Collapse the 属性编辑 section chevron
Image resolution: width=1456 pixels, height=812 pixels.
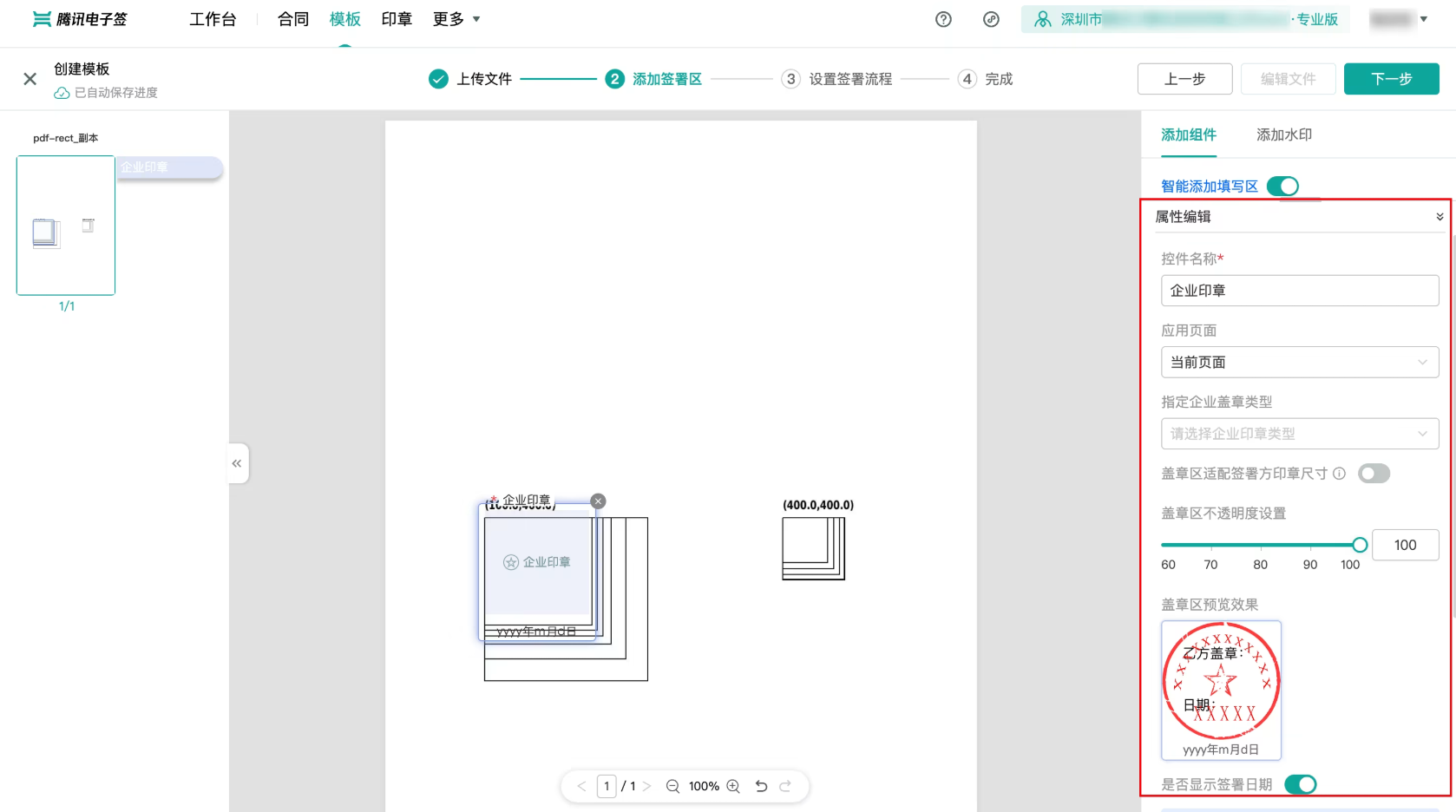pyautogui.click(x=1440, y=216)
